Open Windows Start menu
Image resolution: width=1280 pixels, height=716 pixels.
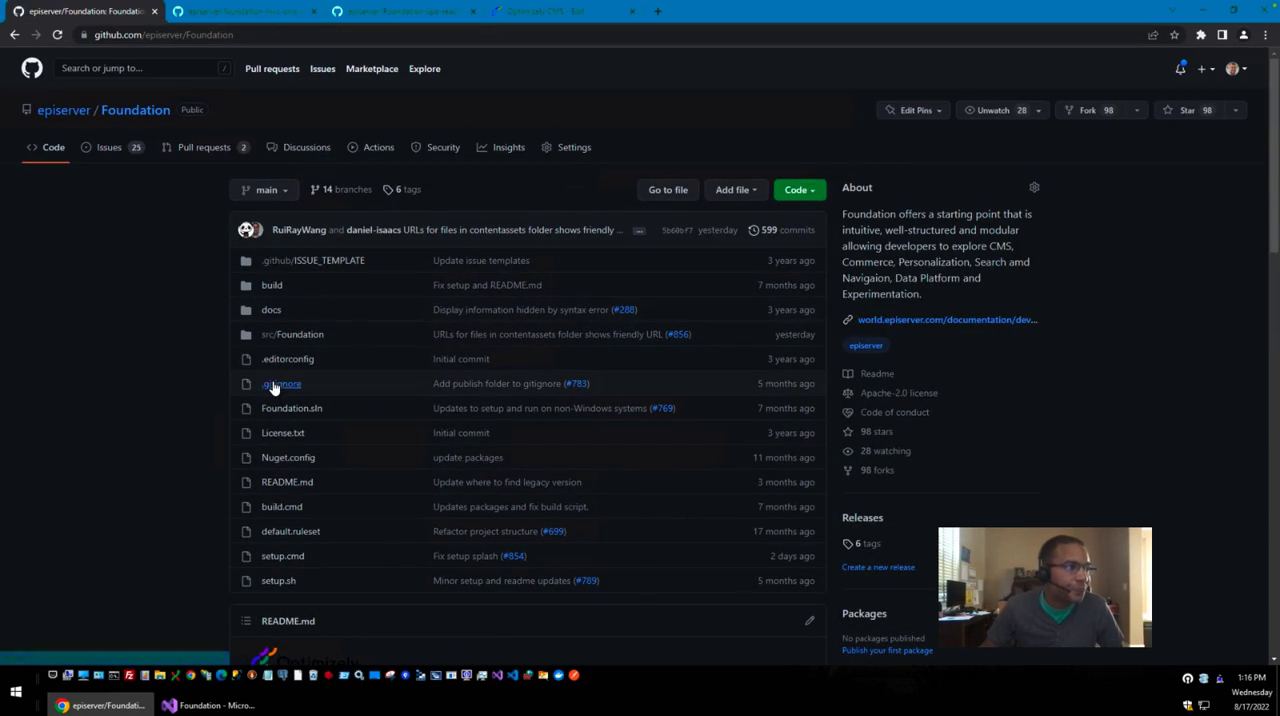pyautogui.click(x=16, y=692)
